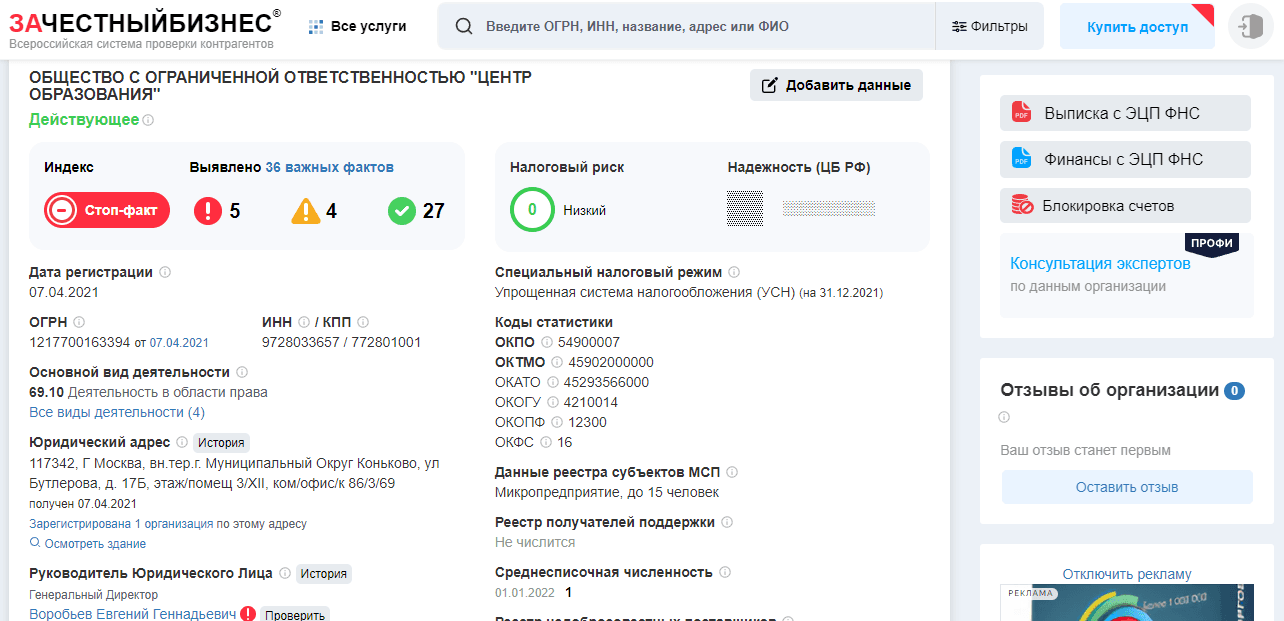
Task: Click the grid icon beside "Все услуги"
Action: [x=317, y=25]
